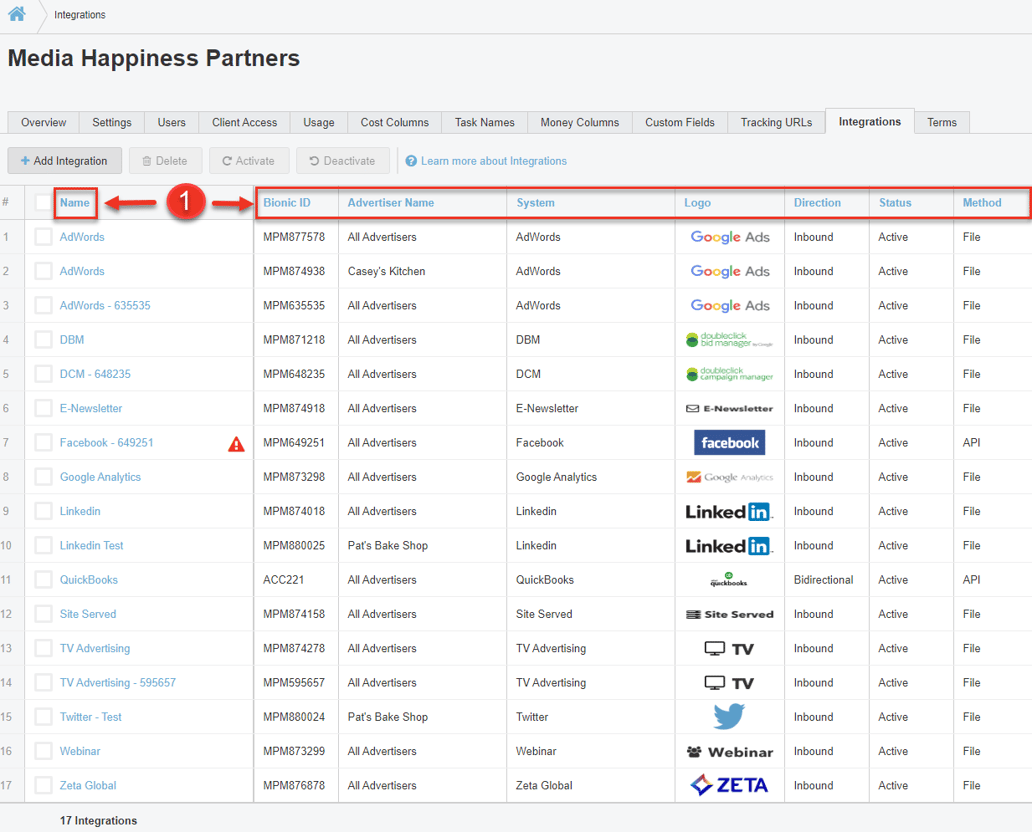Viewport: 1032px width, 832px height.
Task: Switch to the Settings tab
Action: point(111,121)
